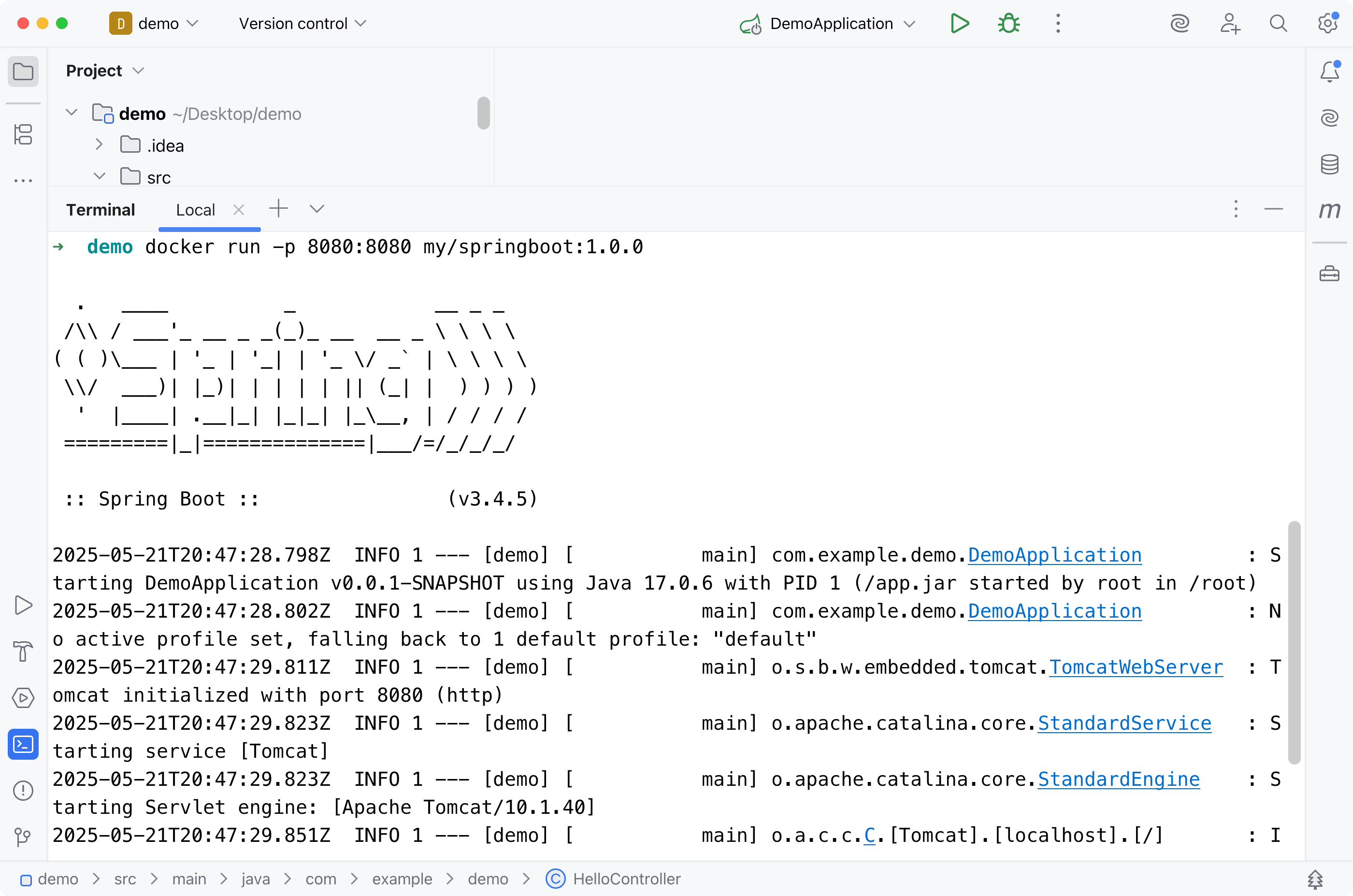Close the Local terminal tab

click(239, 210)
